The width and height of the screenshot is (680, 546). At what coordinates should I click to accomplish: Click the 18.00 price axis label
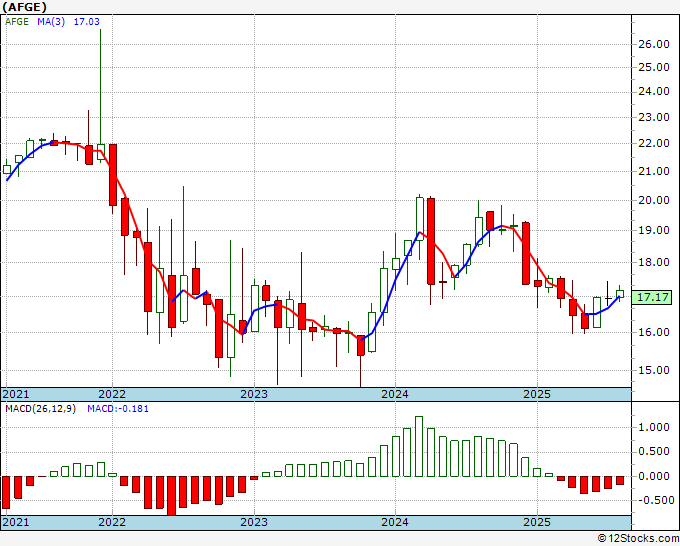point(654,262)
